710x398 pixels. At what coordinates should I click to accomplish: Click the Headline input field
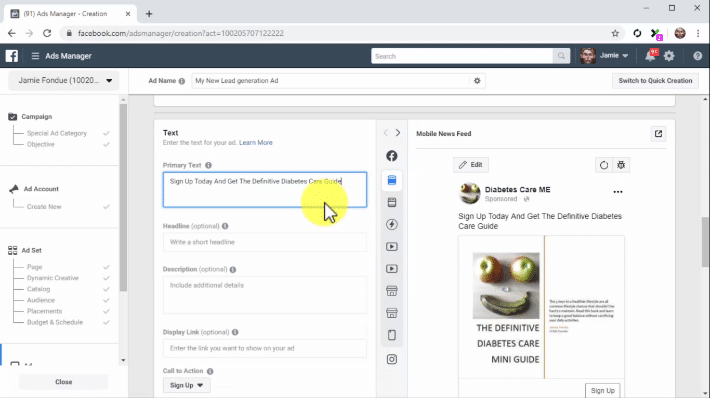(x=264, y=242)
